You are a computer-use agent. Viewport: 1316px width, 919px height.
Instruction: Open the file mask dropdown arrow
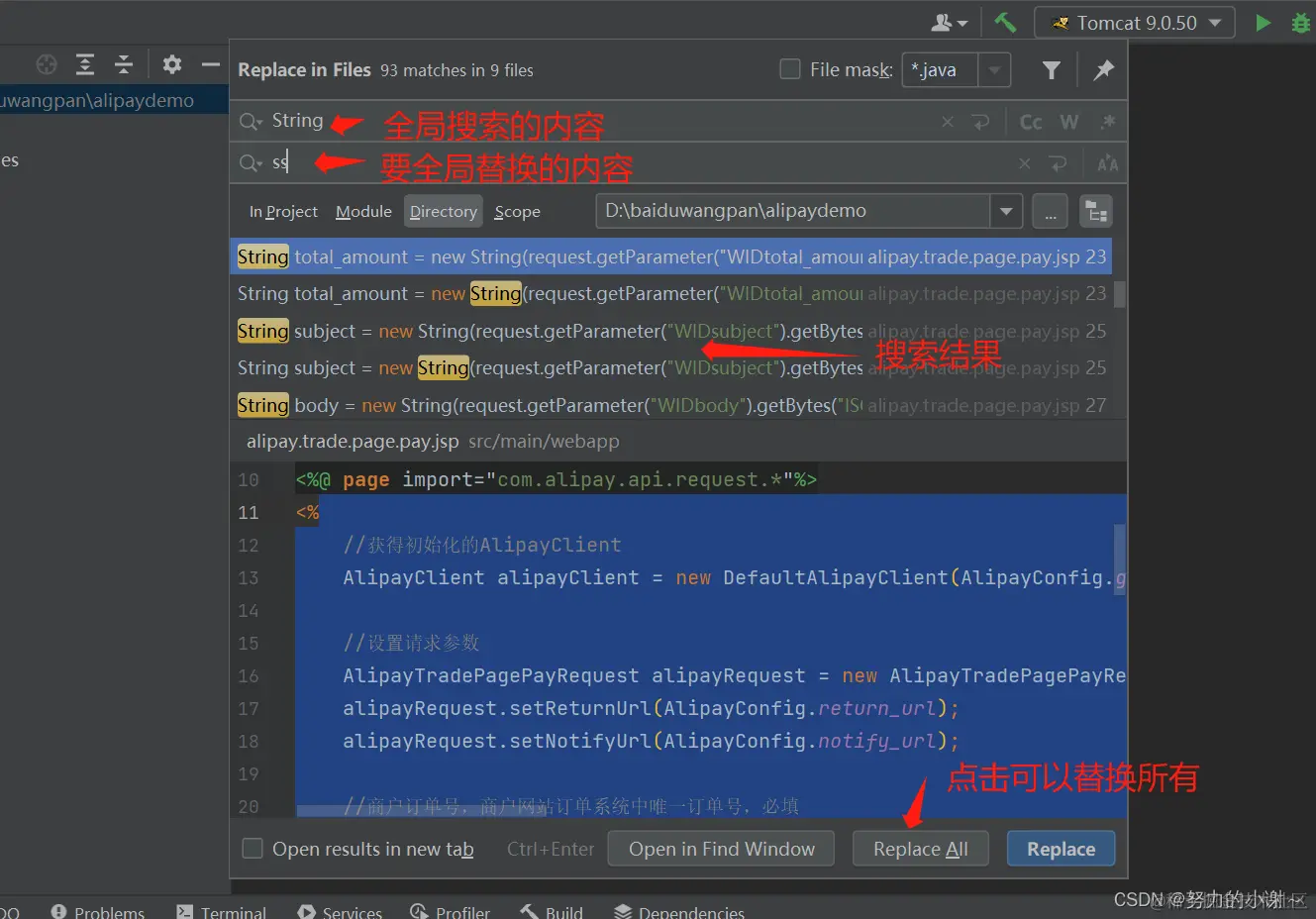point(994,70)
